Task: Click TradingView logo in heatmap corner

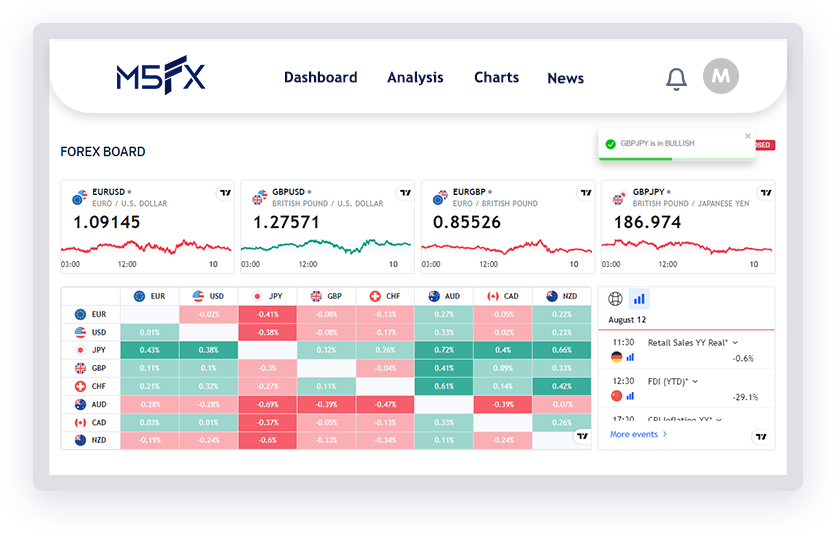Action: coord(581,436)
